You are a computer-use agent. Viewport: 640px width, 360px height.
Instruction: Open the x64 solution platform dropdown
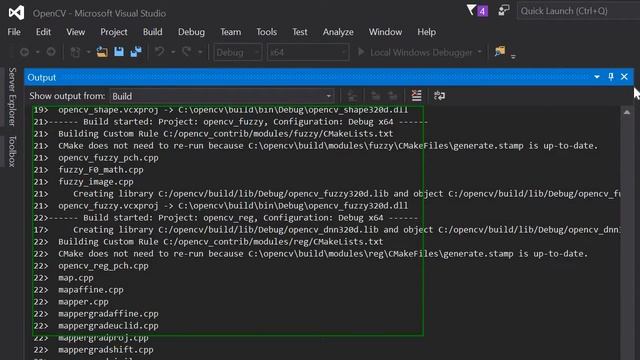[x=308, y=52]
